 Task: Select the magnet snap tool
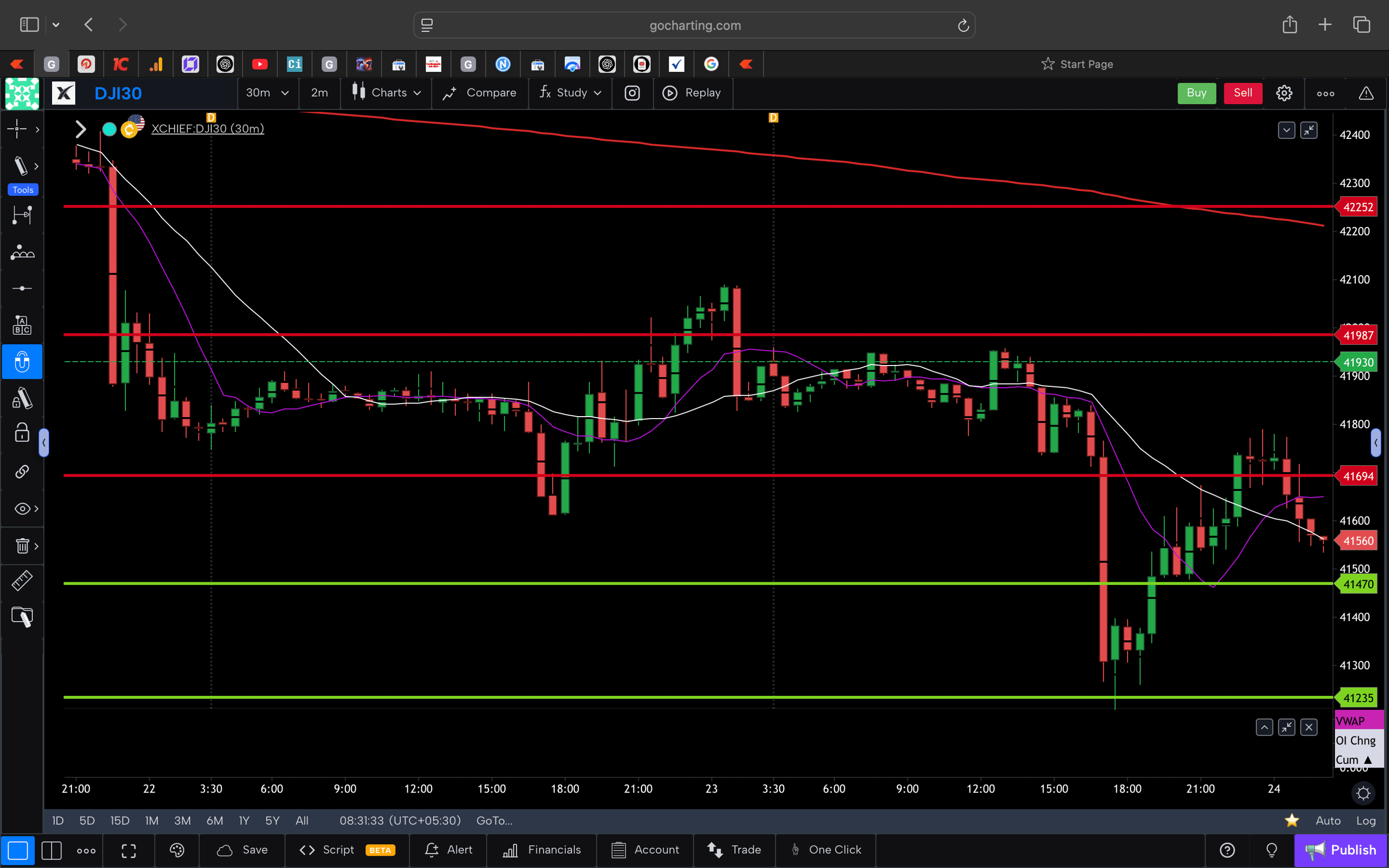[22, 362]
